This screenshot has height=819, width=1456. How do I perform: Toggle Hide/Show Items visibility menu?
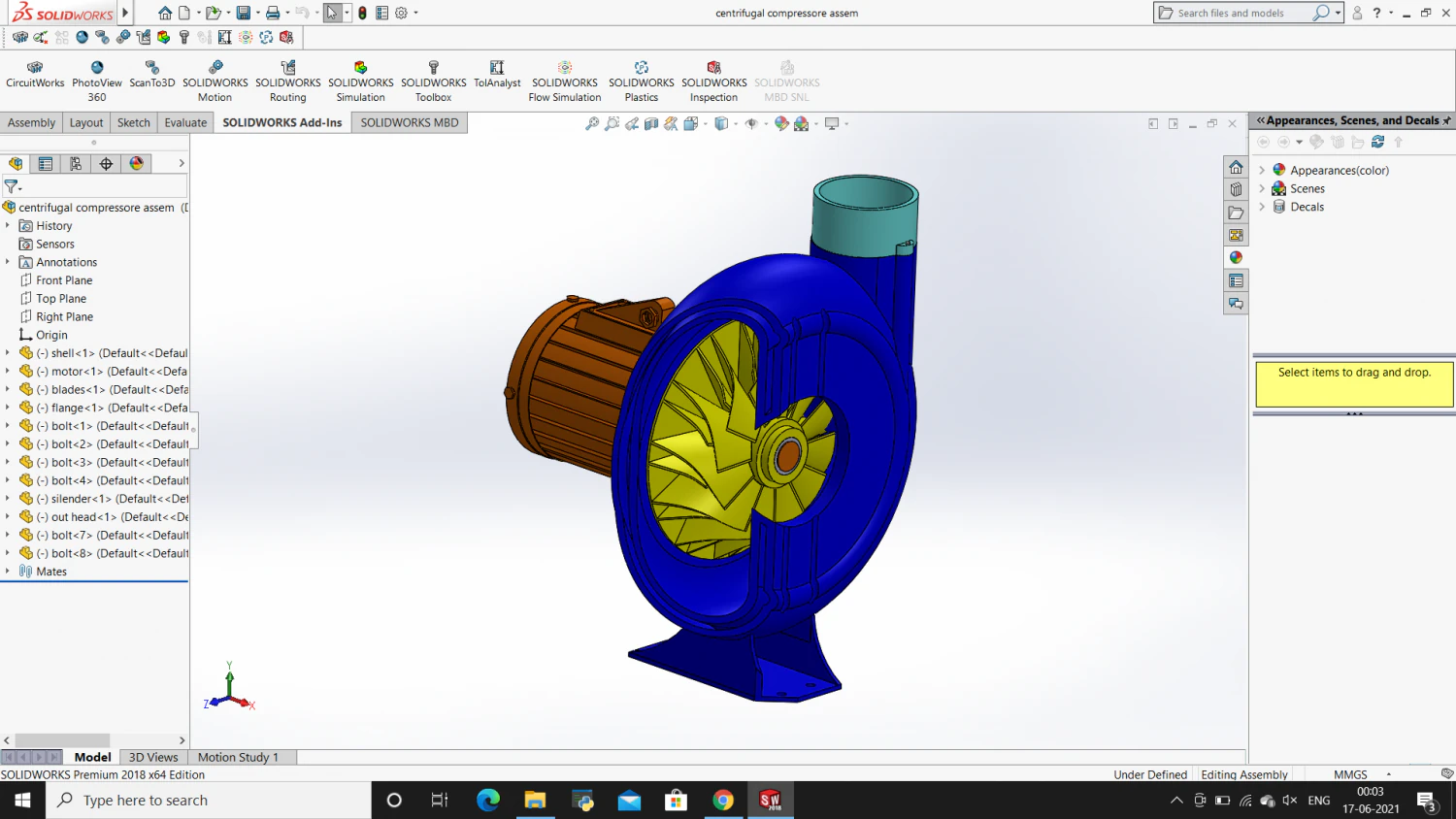751,123
